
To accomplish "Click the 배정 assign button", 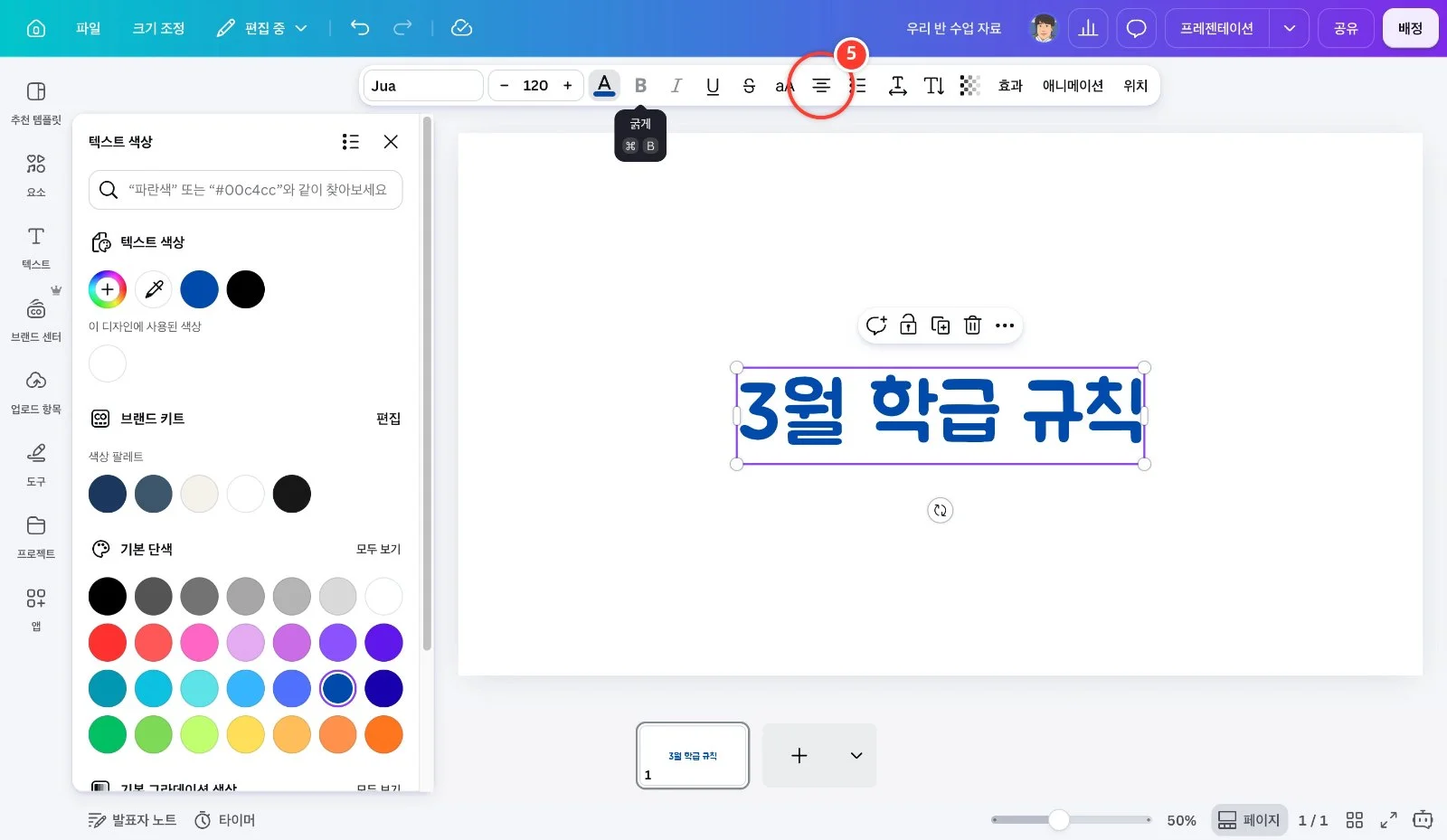I will [1410, 28].
